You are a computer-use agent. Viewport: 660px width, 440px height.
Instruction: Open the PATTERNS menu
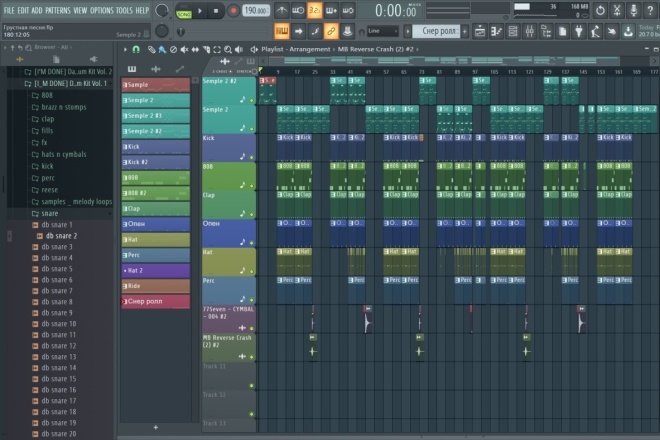(58, 11)
